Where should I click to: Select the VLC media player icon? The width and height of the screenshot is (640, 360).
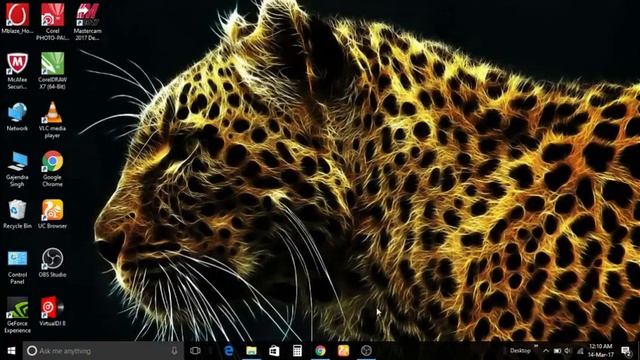(x=52, y=120)
